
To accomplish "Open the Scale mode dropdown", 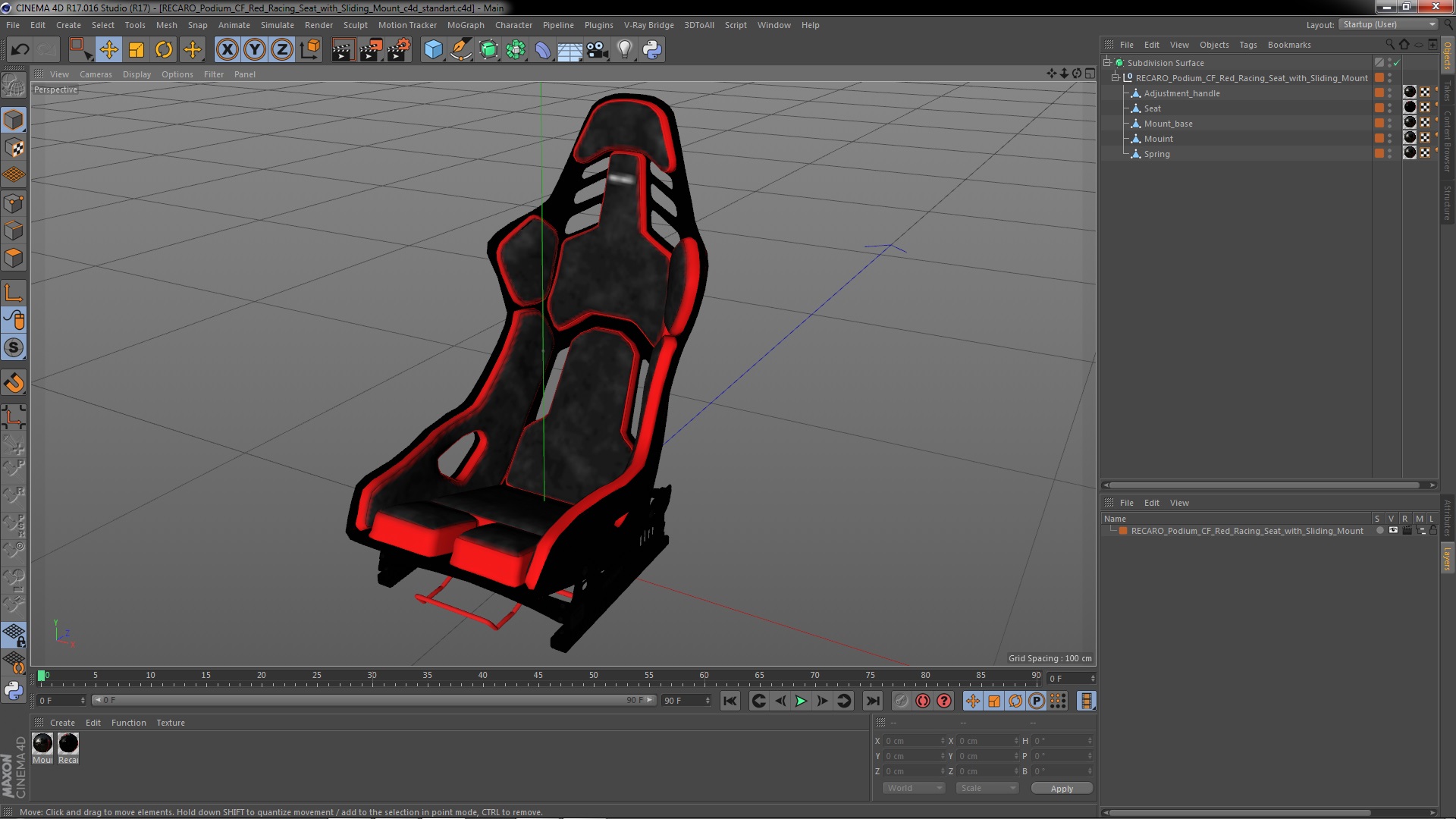I will point(987,788).
